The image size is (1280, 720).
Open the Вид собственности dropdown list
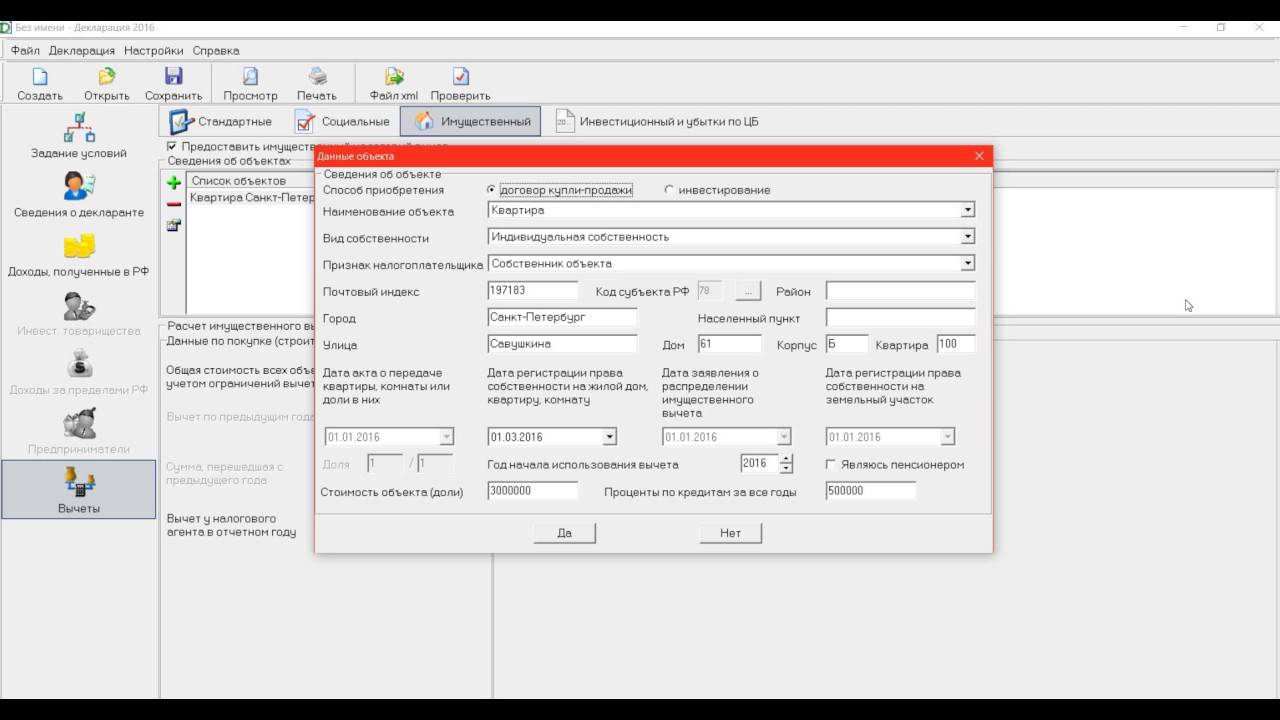[x=967, y=237]
